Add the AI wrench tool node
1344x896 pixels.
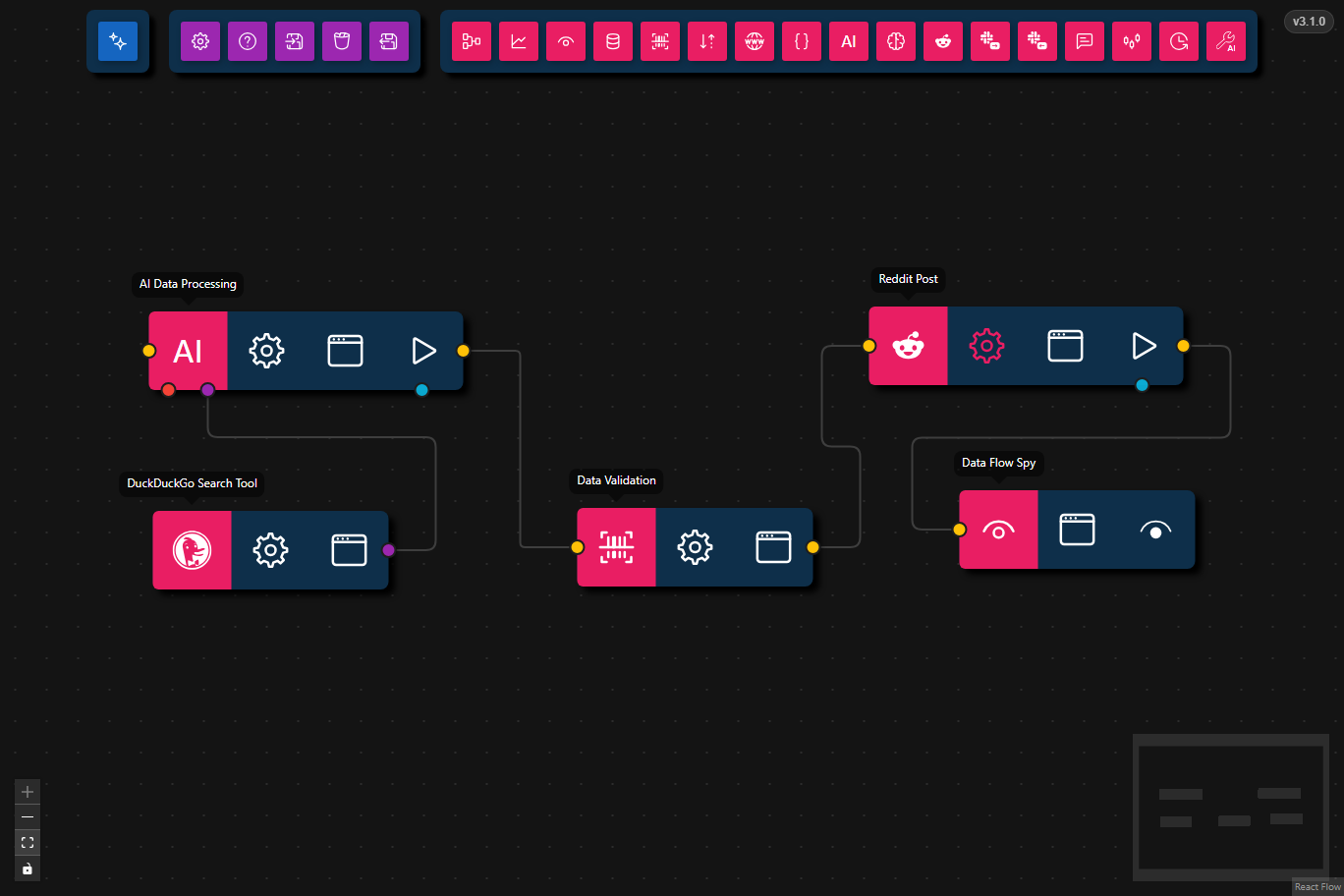click(1226, 41)
